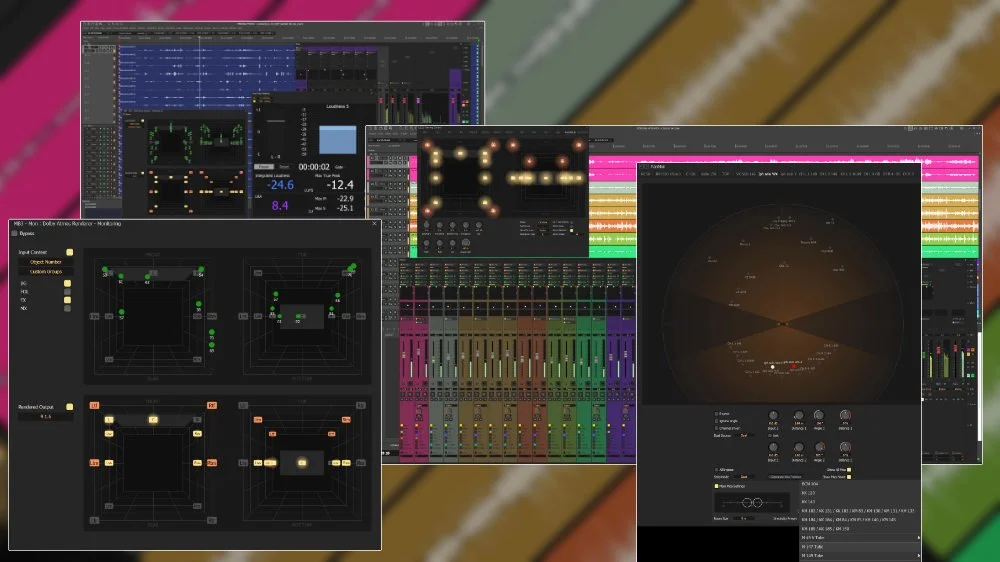Click the orange Rtf speaker in the rendered top view
The width and height of the screenshot is (1000, 562).
coord(212,406)
